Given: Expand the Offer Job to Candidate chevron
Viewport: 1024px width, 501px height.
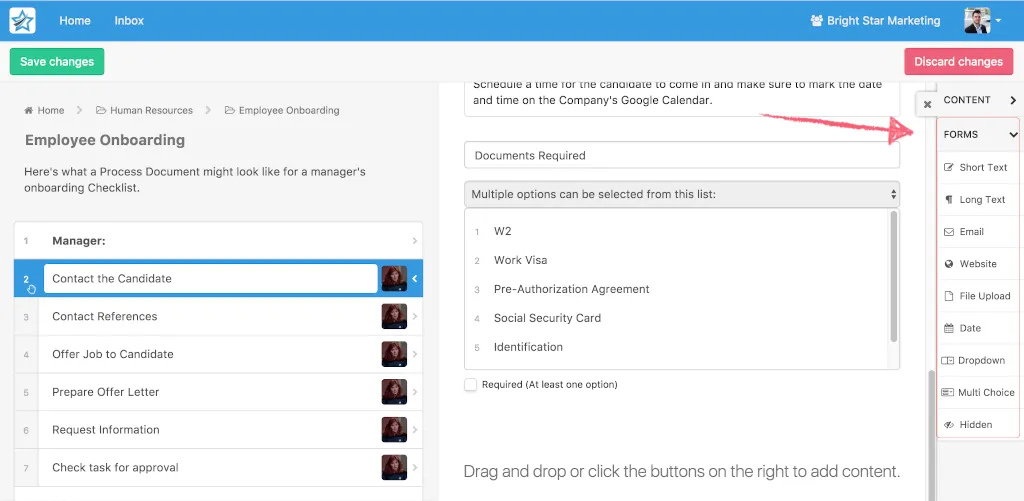Looking at the screenshot, I should pos(415,354).
